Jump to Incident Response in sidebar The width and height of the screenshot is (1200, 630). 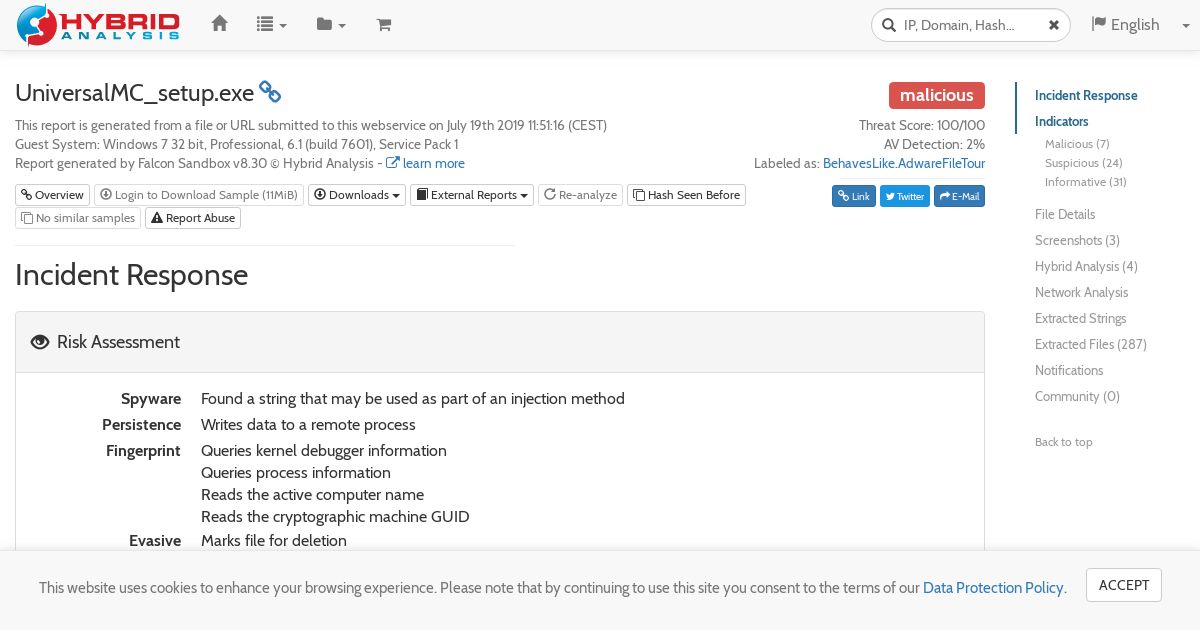coord(1086,95)
